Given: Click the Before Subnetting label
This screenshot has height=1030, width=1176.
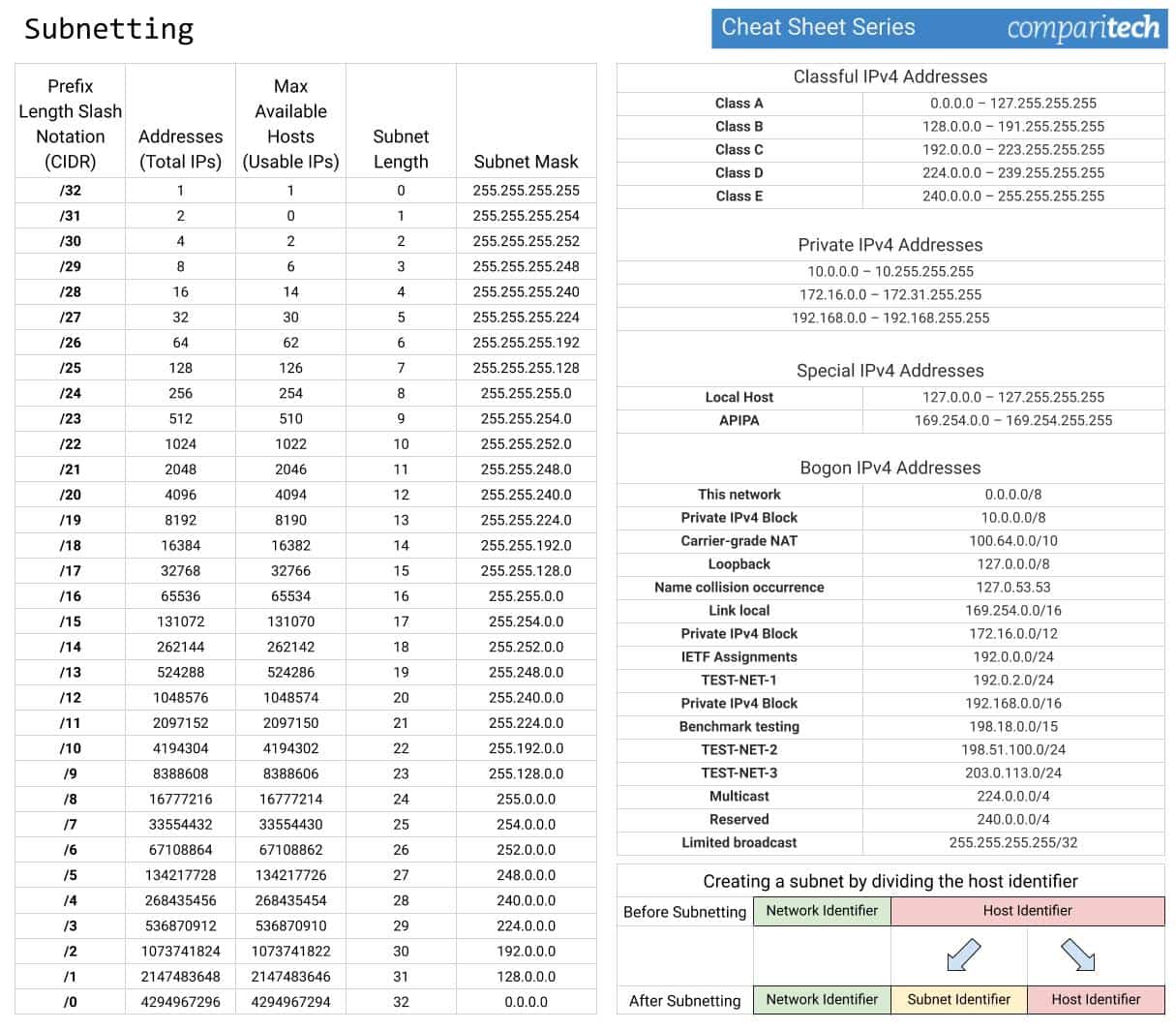Looking at the screenshot, I should click(683, 911).
